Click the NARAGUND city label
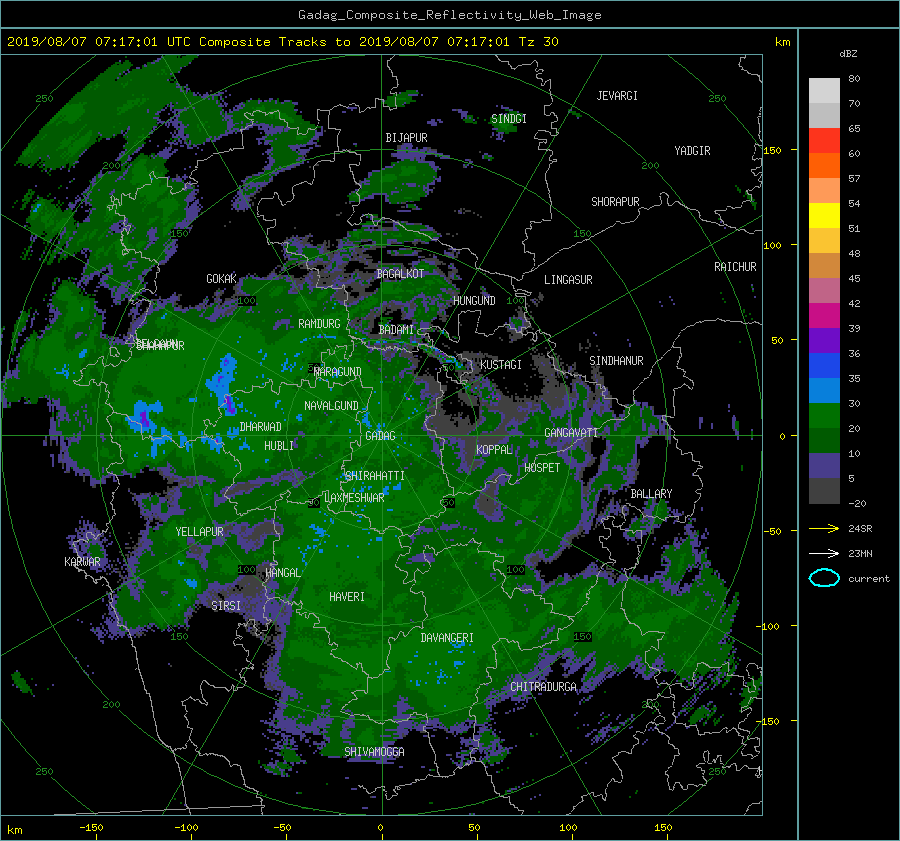 pos(338,372)
